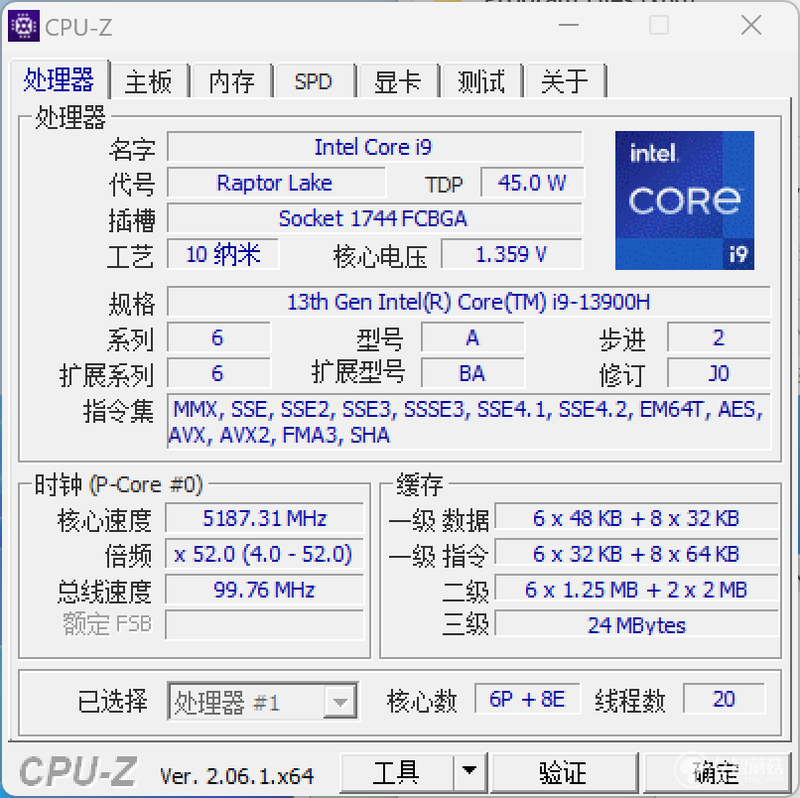Expand the 工具 button dropdown arrow
This screenshot has height=798, width=800.
point(469,770)
